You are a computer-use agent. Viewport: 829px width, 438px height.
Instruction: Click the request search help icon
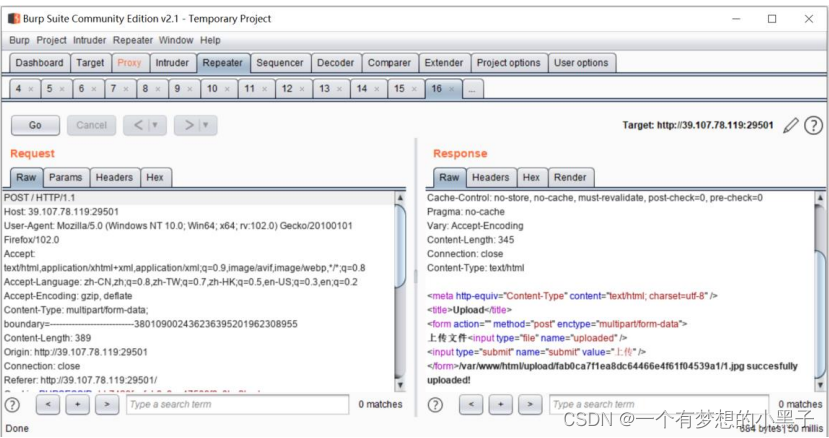12,405
